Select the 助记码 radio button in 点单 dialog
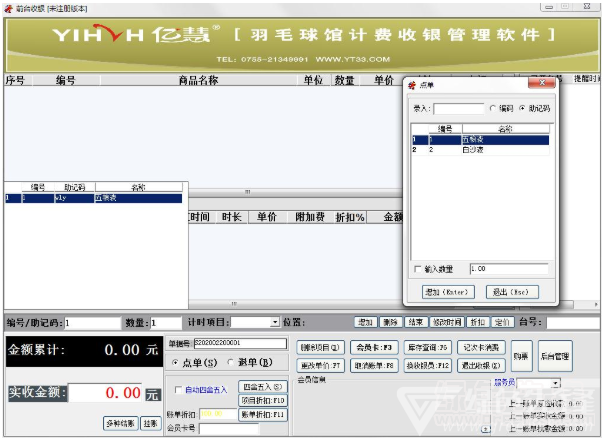Screen dimensions: 604x440 pyautogui.click(x=522, y=108)
